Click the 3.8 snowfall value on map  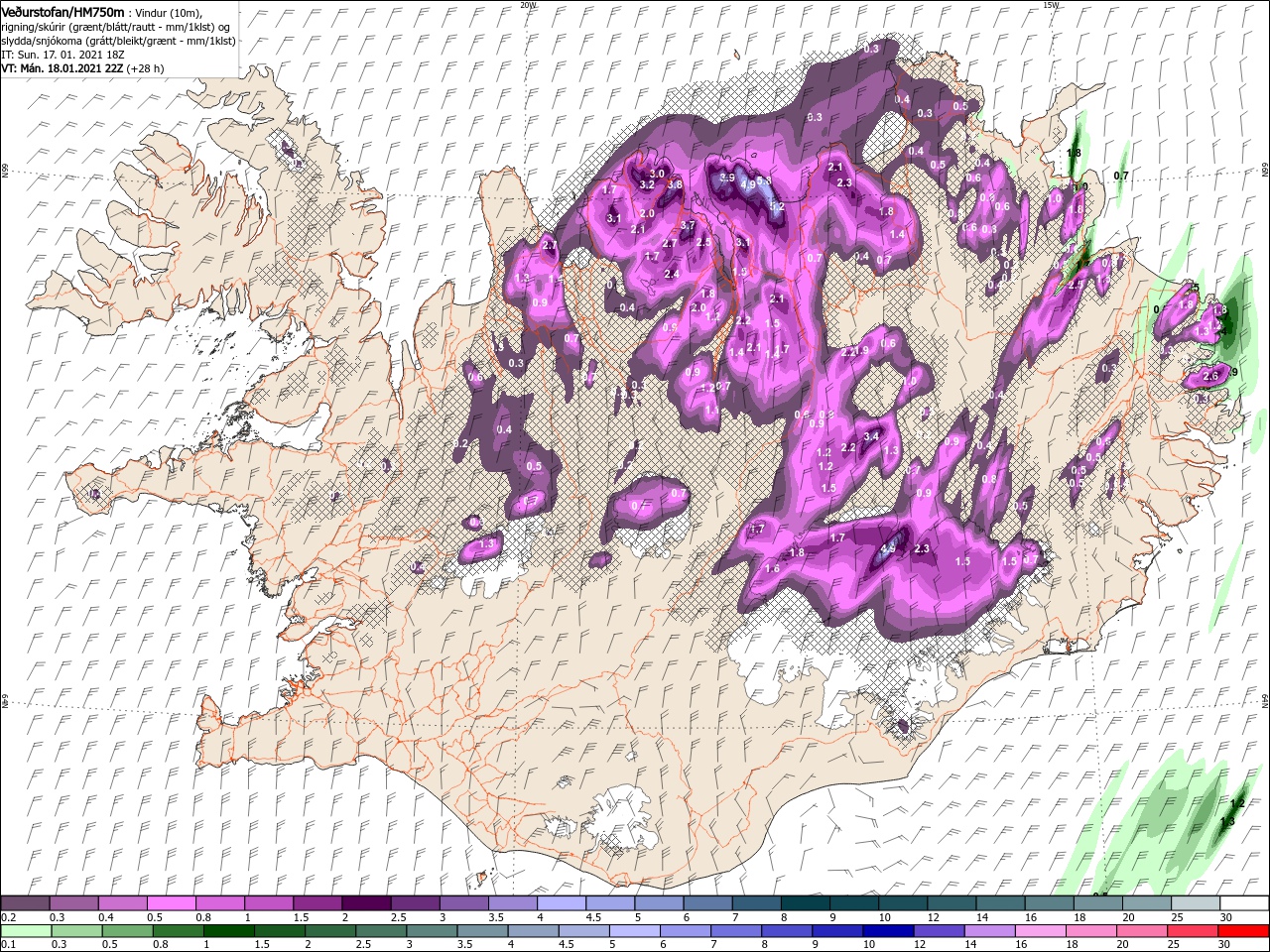coord(675,184)
